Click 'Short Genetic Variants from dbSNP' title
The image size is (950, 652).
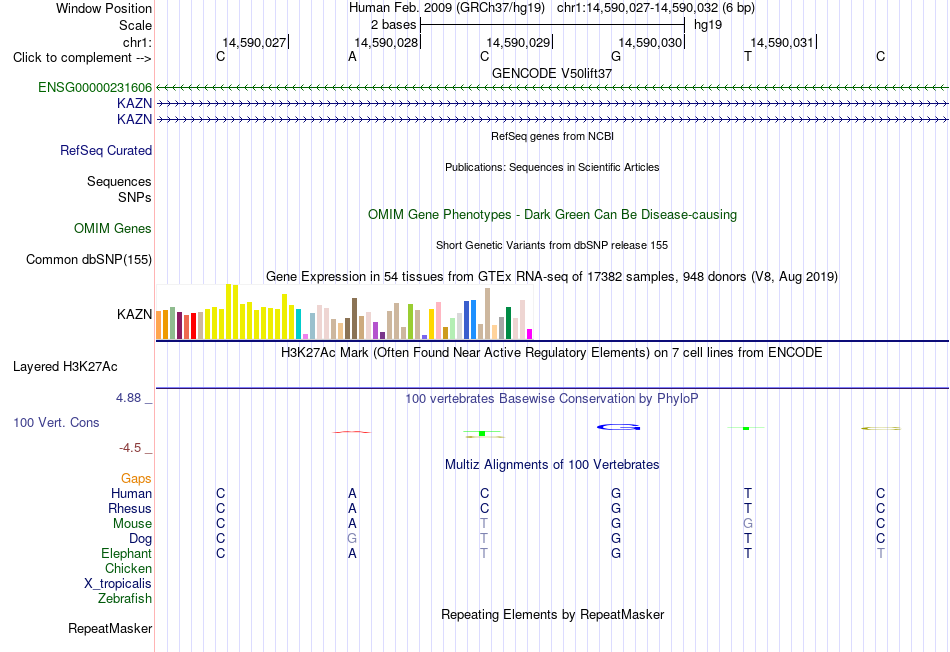552,245
